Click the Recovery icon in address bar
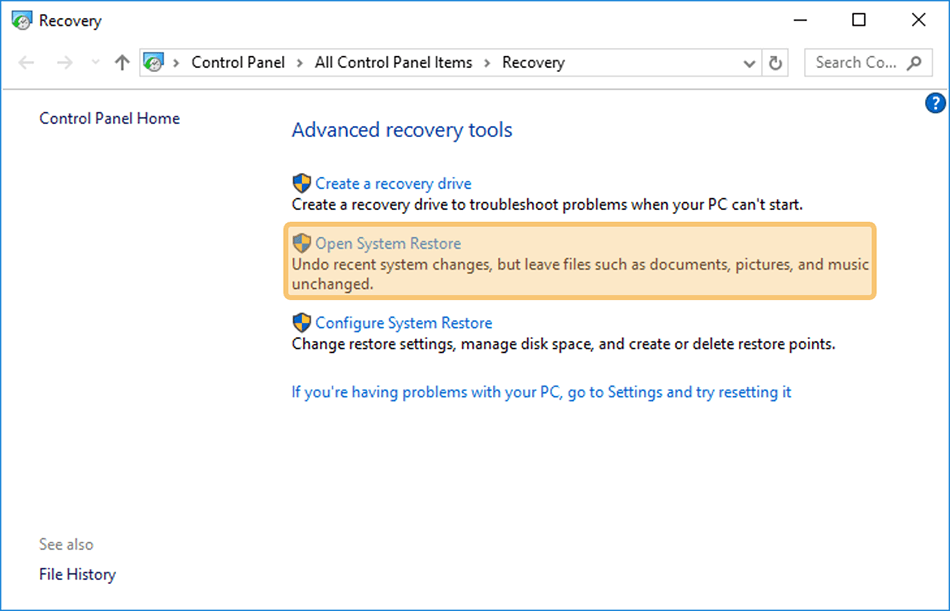950x611 pixels. pyautogui.click(x=153, y=62)
